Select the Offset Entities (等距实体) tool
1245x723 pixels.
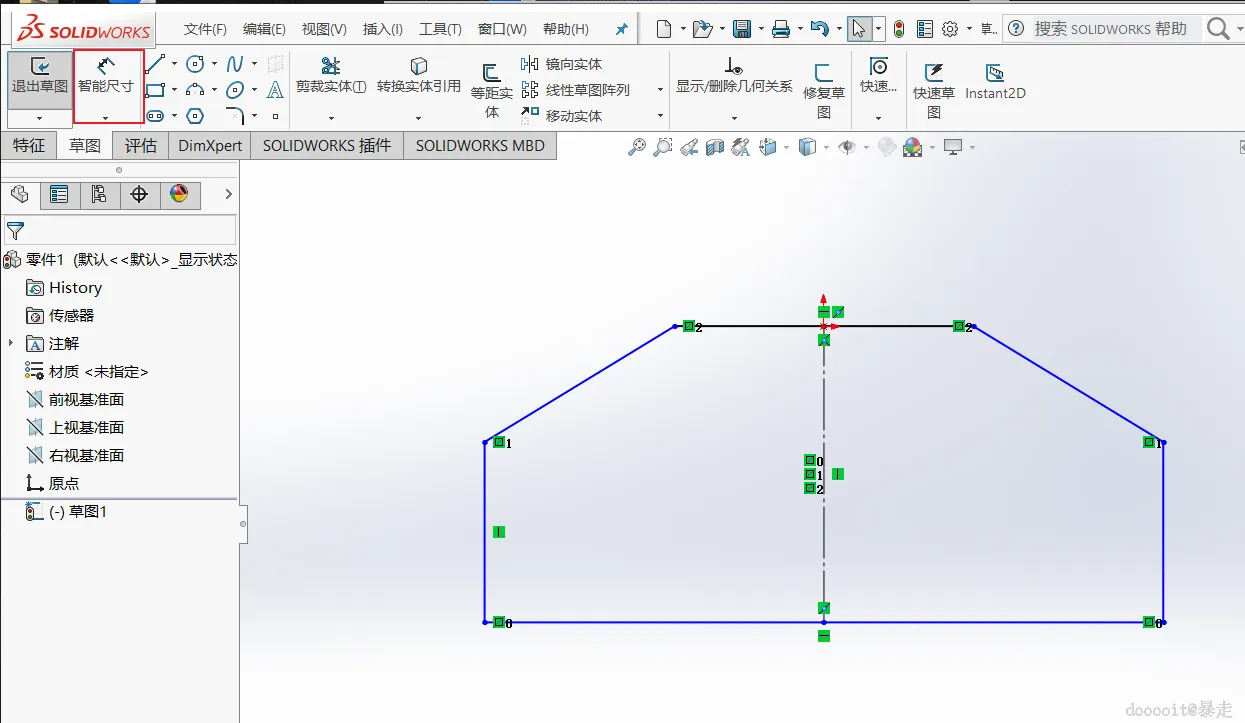coord(491,73)
